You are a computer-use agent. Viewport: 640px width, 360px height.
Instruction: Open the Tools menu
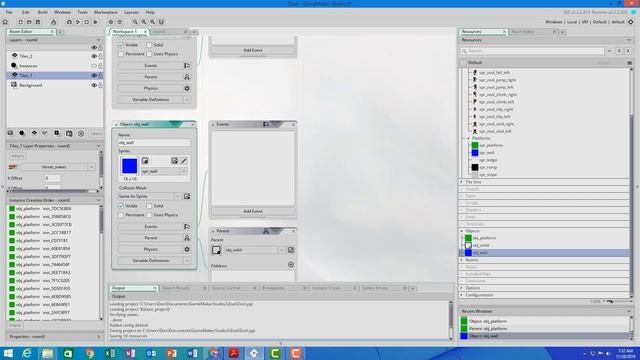click(82, 12)
